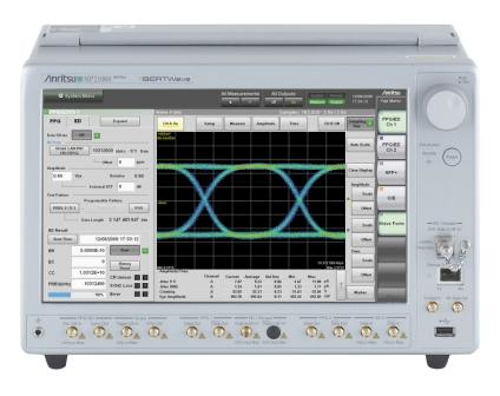The height and width of the screenshot is (396, 500).
Task: Open the System Menu button
Action: click(x=73, y=96)
